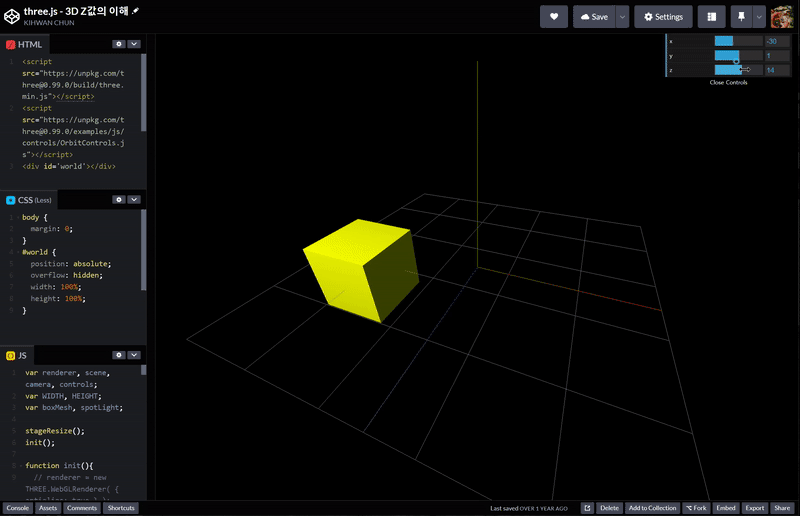Open Share menu
The image size is (800, 516).
782,508
